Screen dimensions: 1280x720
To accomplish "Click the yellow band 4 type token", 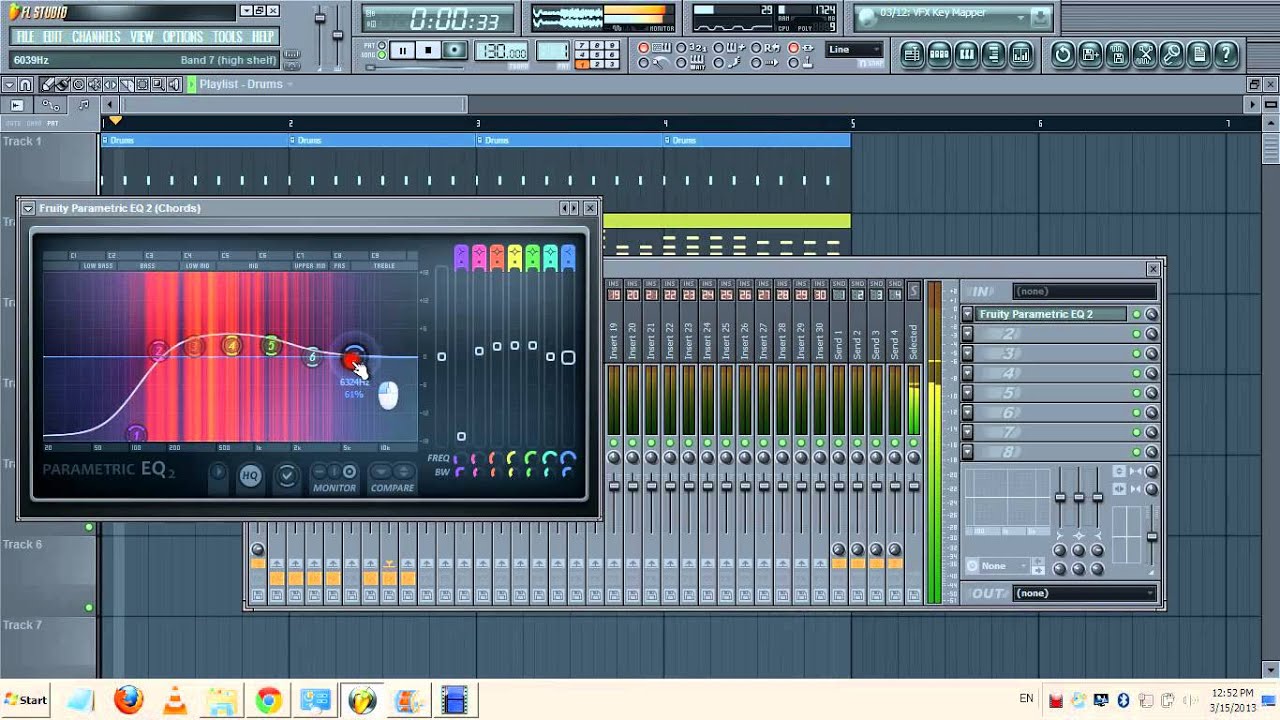I will point(515,258).
